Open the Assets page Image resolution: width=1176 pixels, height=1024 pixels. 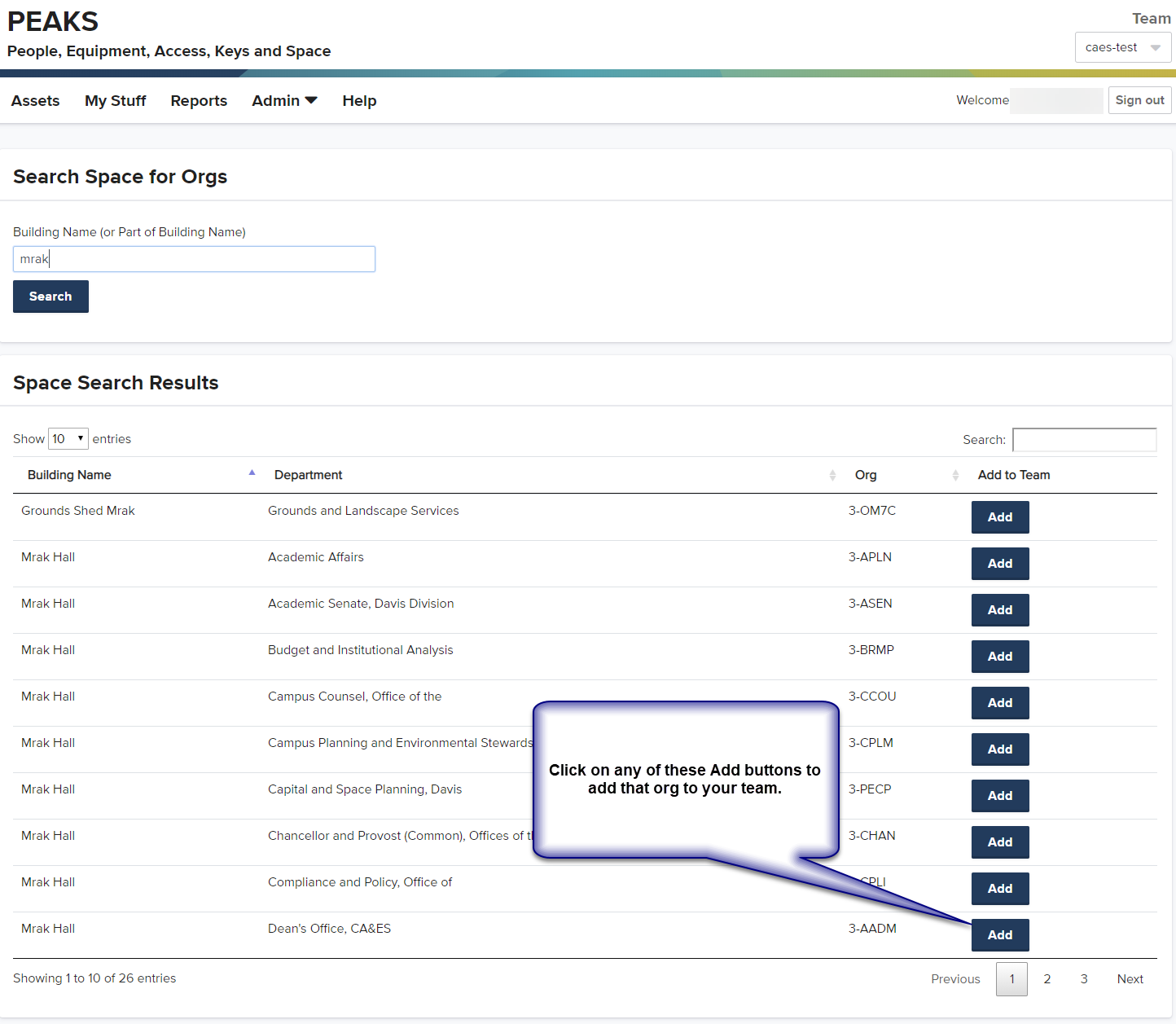(x=35, y=101)
